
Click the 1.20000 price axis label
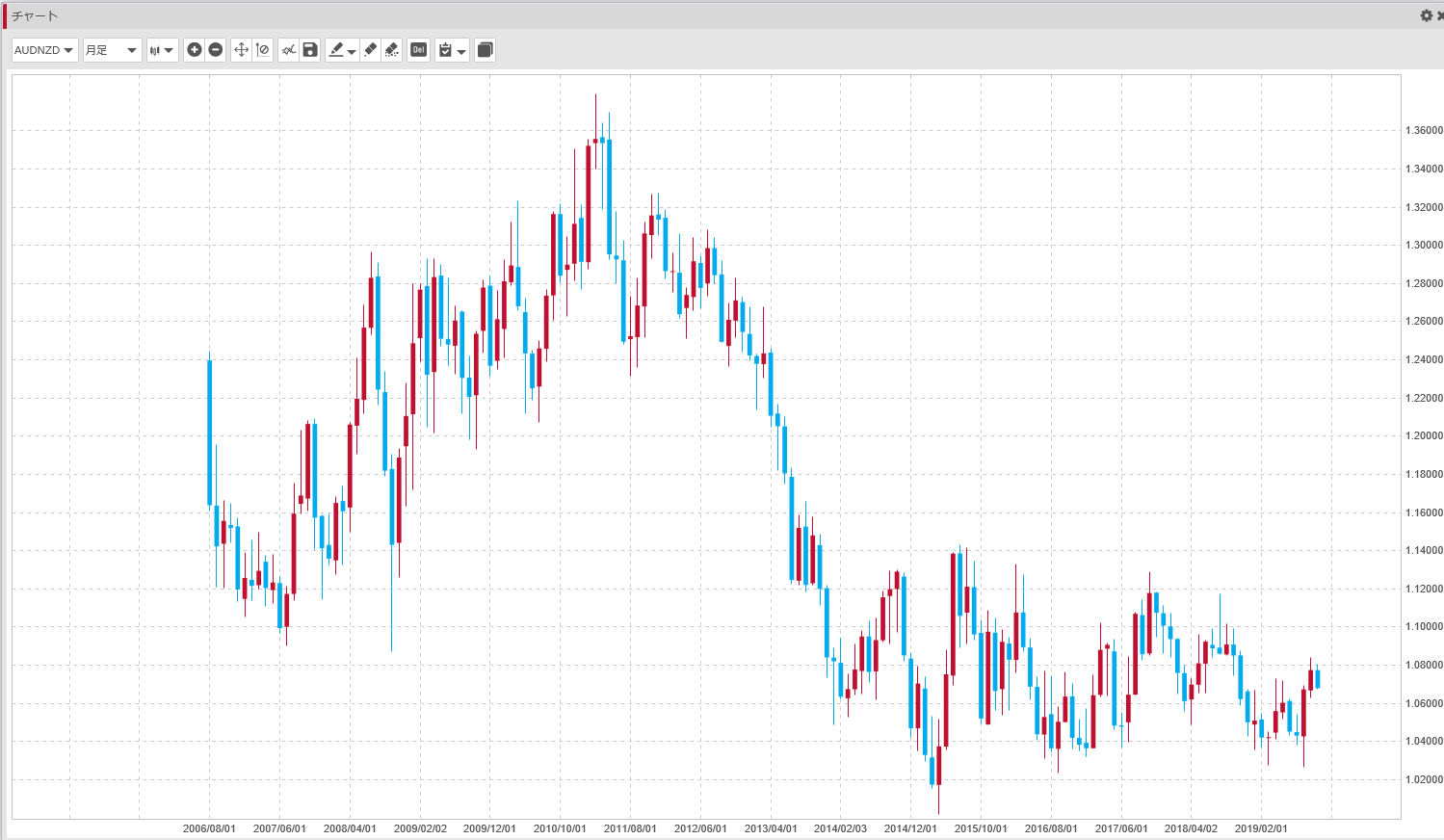1424,436
